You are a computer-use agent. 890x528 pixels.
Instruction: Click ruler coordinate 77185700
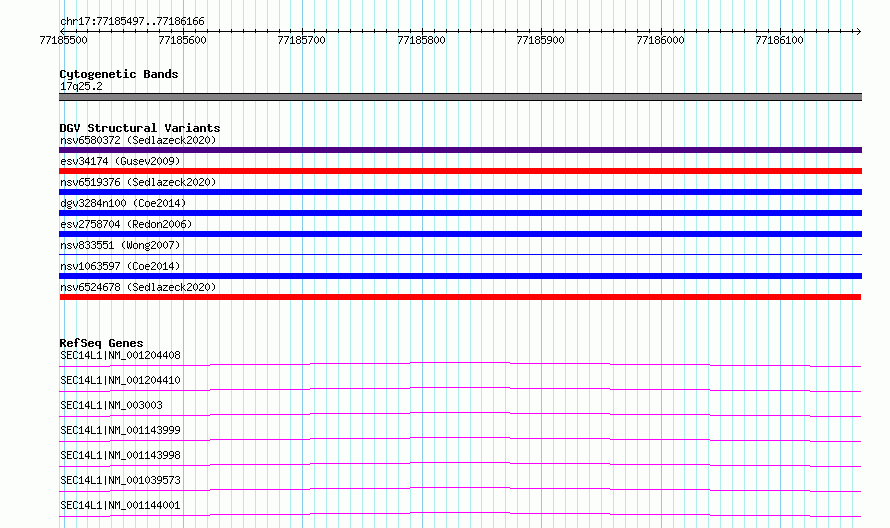[x=301, y=40]
